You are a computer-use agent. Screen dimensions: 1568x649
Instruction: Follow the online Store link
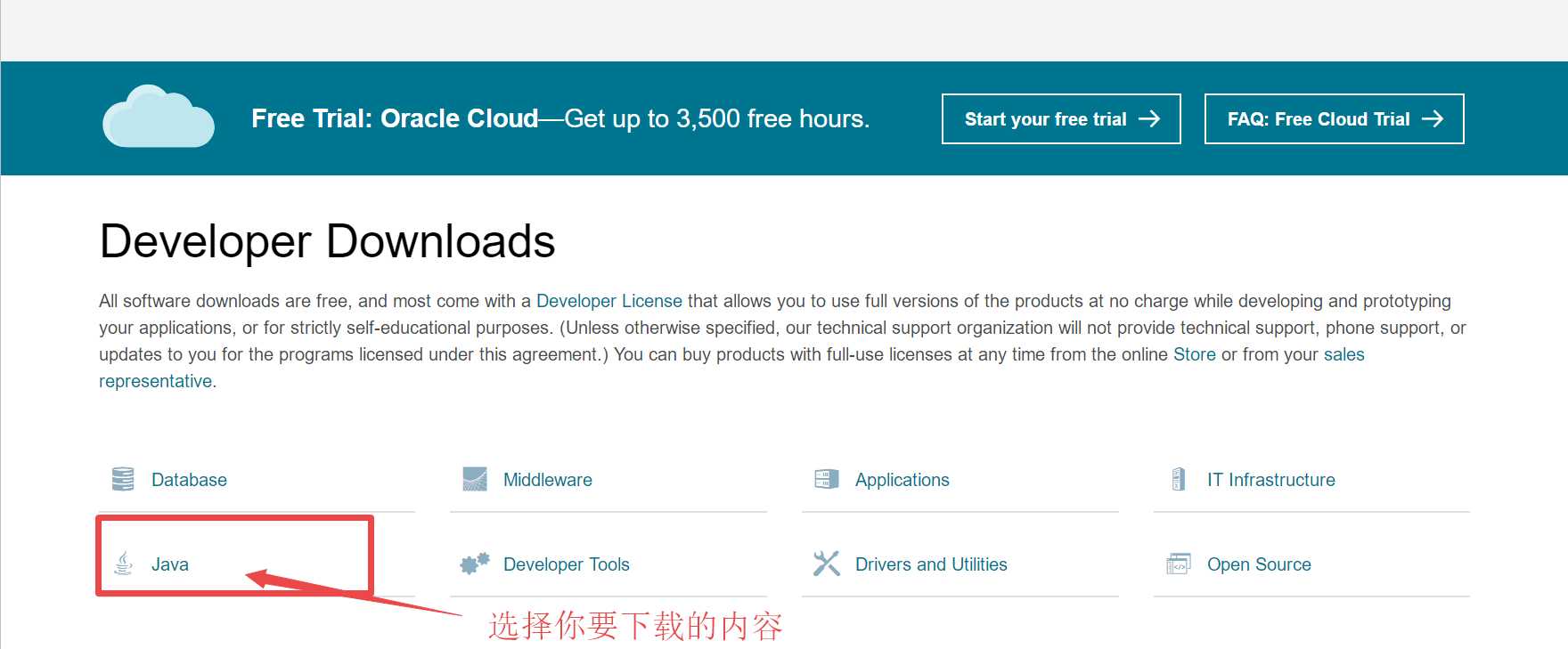[1195, 354]
